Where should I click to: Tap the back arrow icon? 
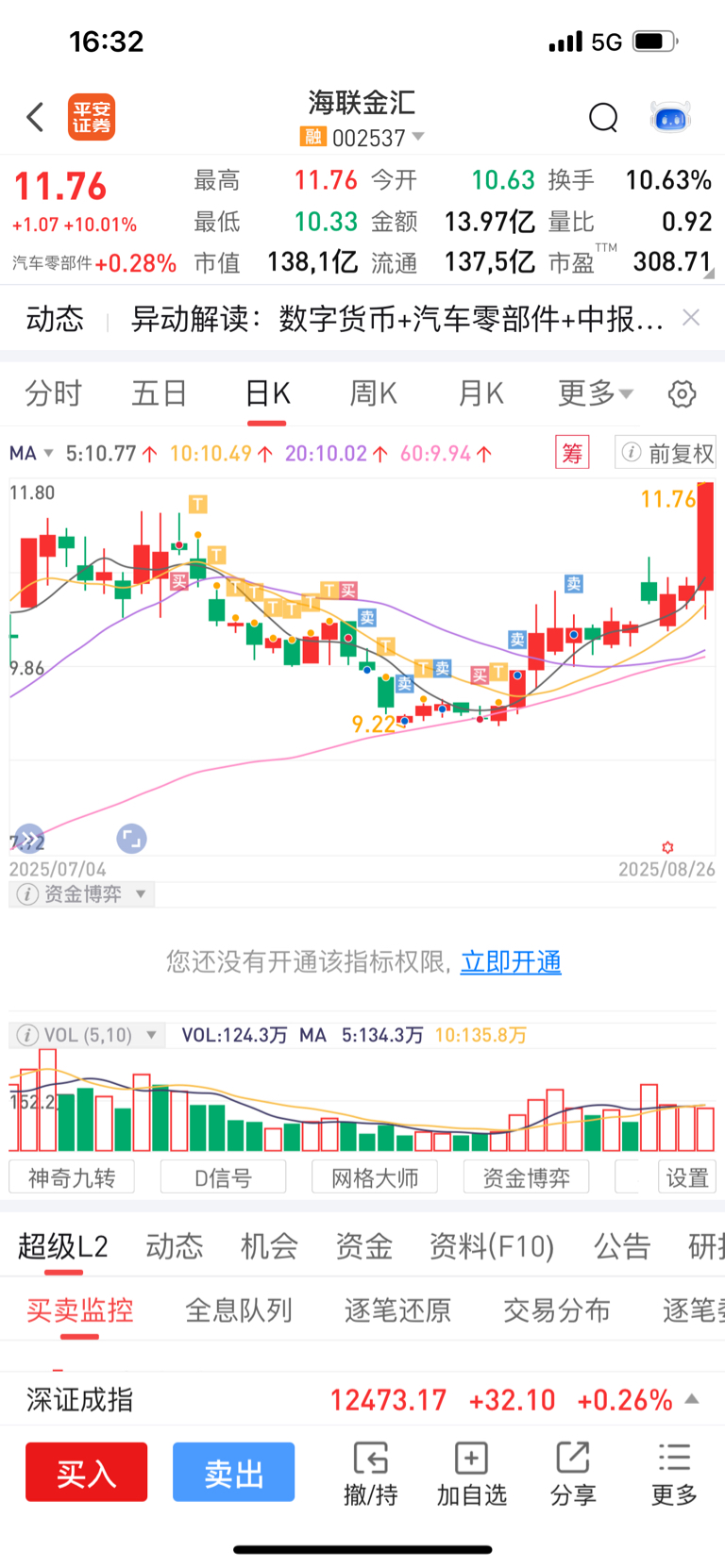(35, 117)
